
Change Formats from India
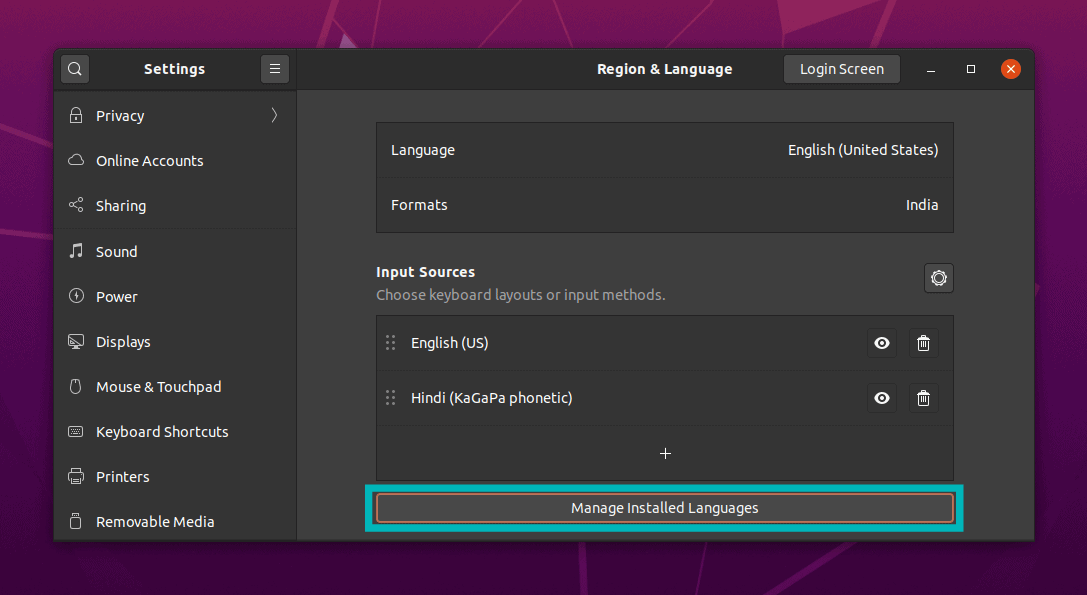[664, 204]
